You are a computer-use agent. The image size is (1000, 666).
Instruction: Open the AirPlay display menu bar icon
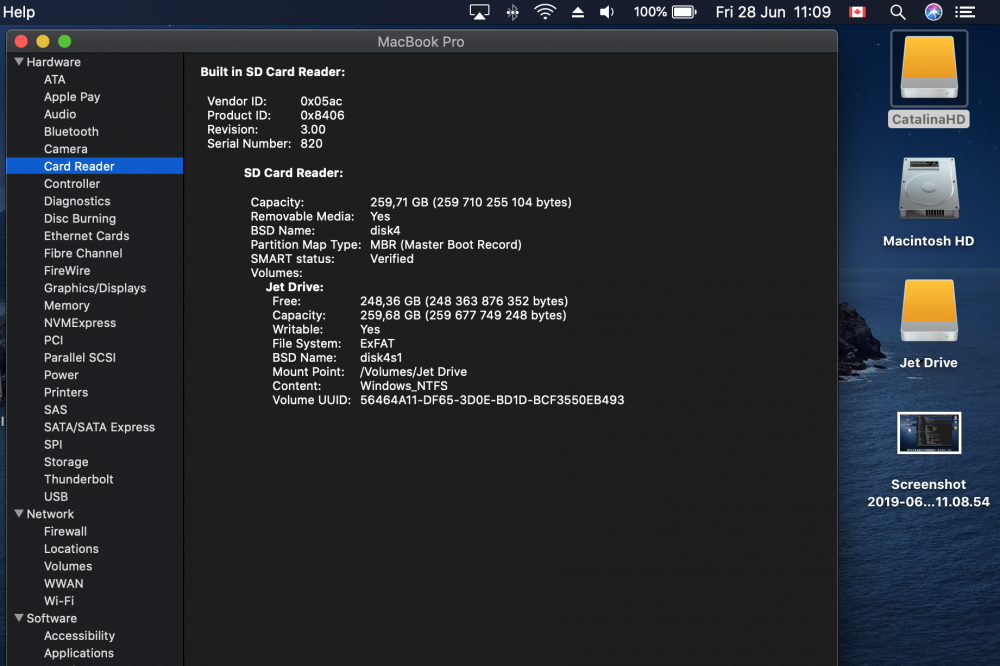click(479, 12)
